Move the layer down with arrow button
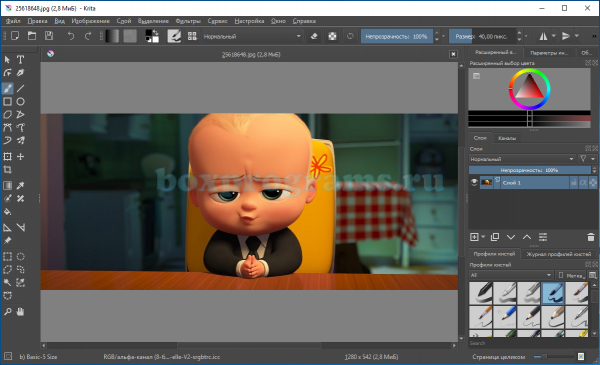Viewport: 600px width, 365px height. (x=511, y=237)
